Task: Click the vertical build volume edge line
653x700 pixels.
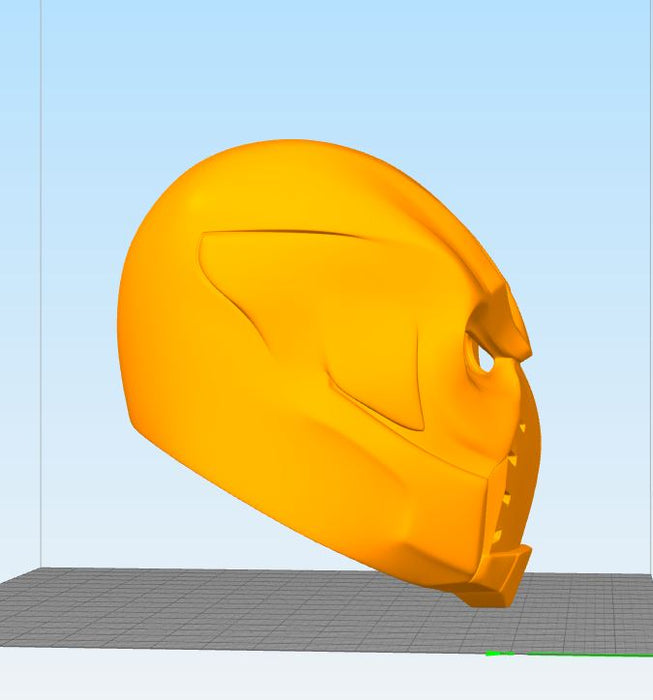Action: (41, 300)
